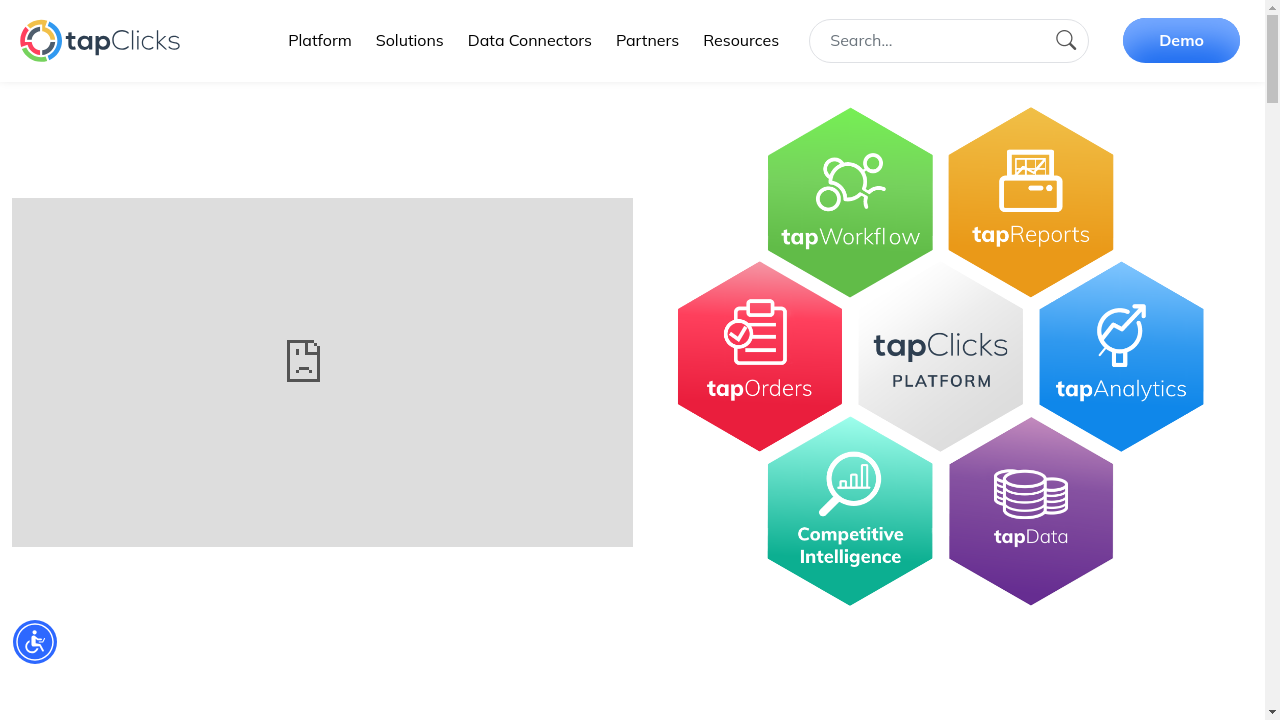Open the accessibility options icon
Screen dimensions: 1280x720
coord(35,641)
